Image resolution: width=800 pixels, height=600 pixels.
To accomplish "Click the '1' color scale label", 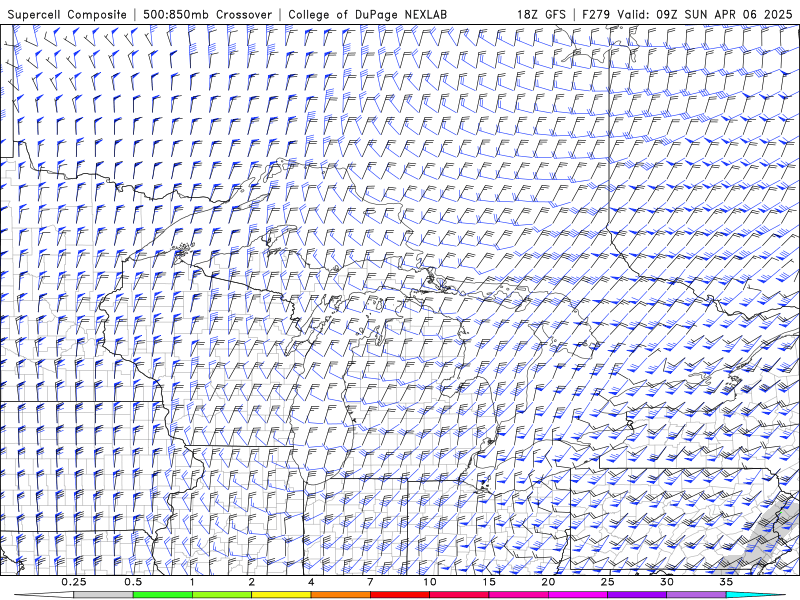I will (192, 582).
